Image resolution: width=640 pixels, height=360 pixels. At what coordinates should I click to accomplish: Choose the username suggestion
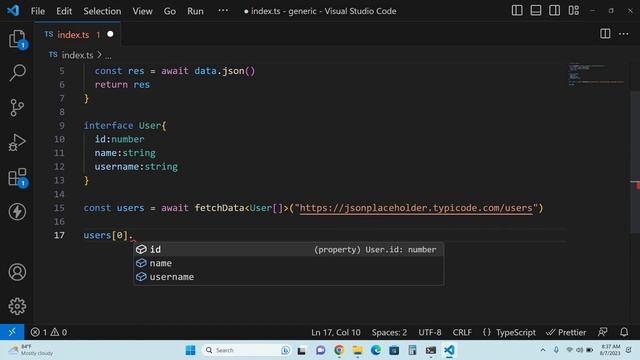(x=289, y=277)
